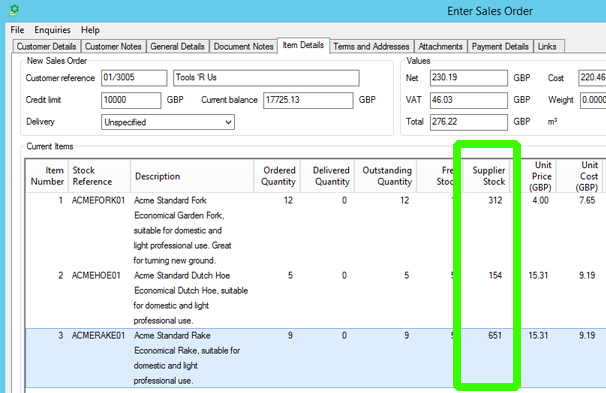Click the Current balance field 17725.13
606x393 pixels.
tap(308, 100)
